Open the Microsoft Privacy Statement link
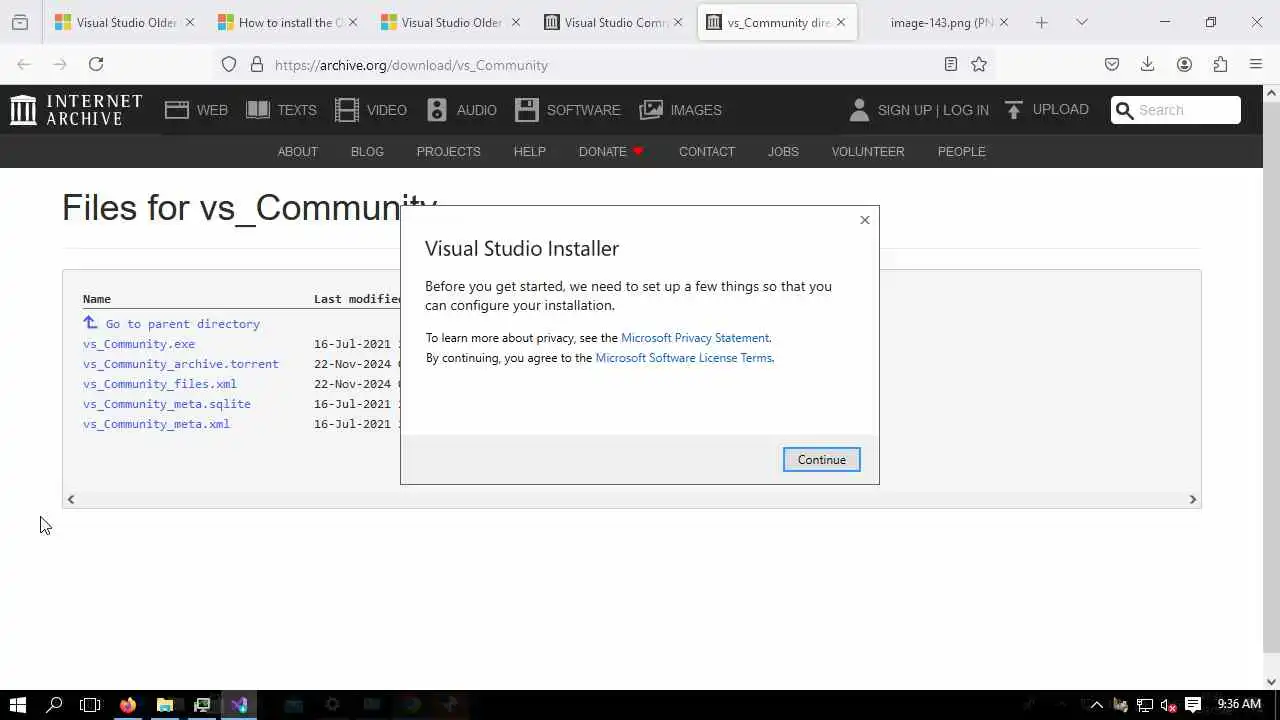 [x=695, y=338]
